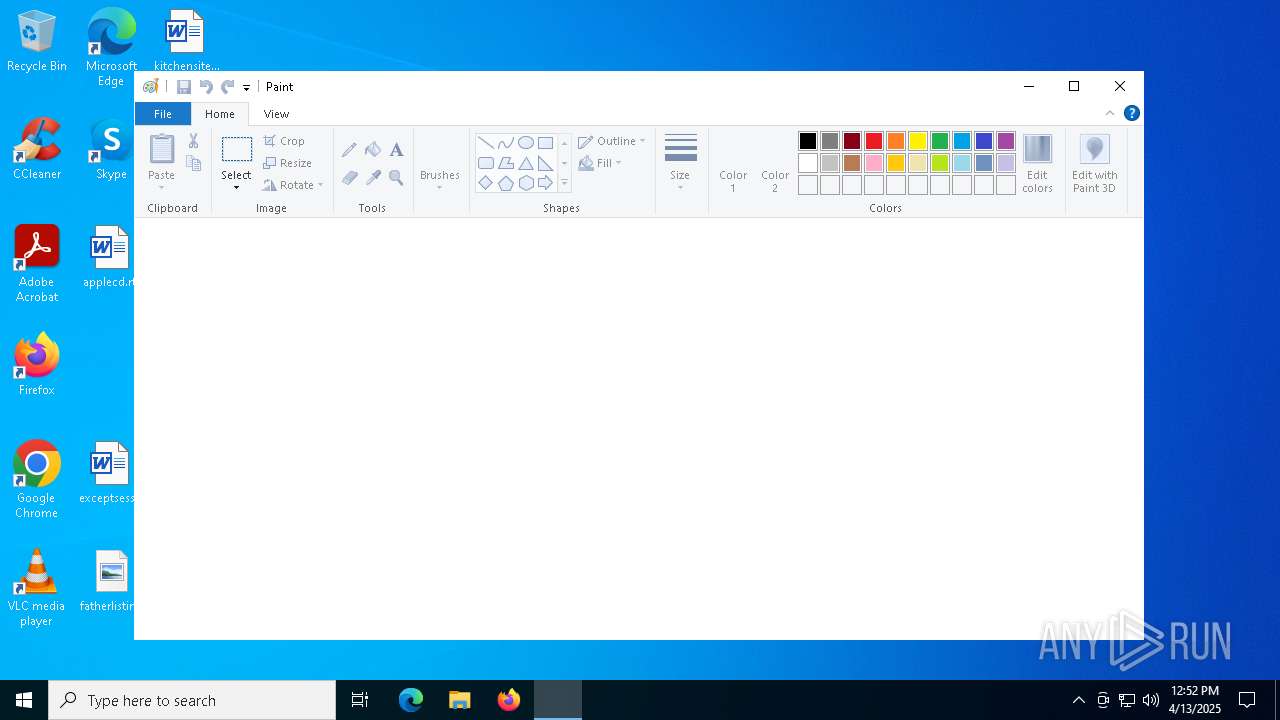Expand the Shapes gallery more arrow

pyautogui.click(x=564, y=183)
